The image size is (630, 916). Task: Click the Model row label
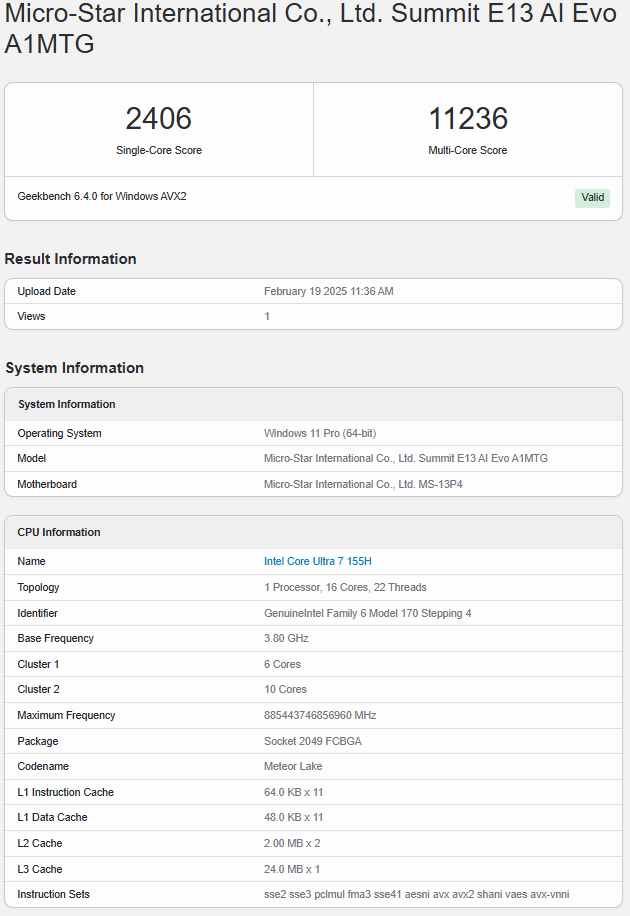click(32, 459)
